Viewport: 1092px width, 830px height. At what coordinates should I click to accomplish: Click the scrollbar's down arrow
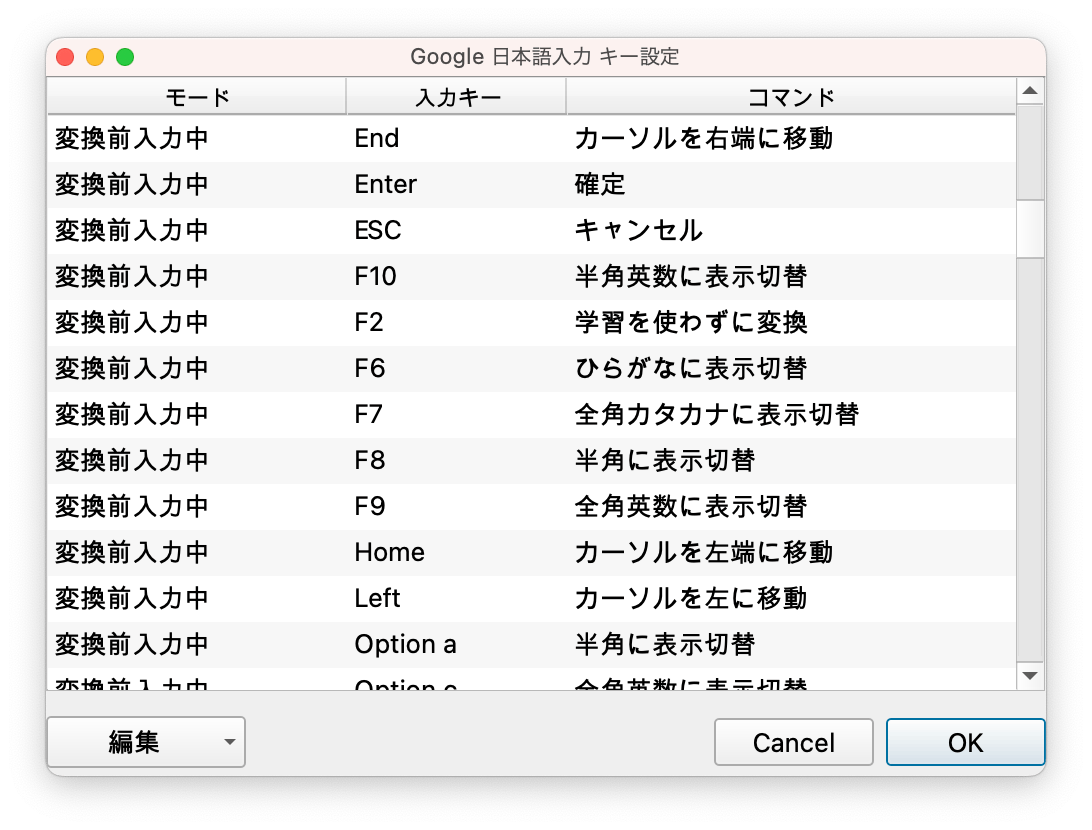pyautogui.click(x=1031, y=675)
